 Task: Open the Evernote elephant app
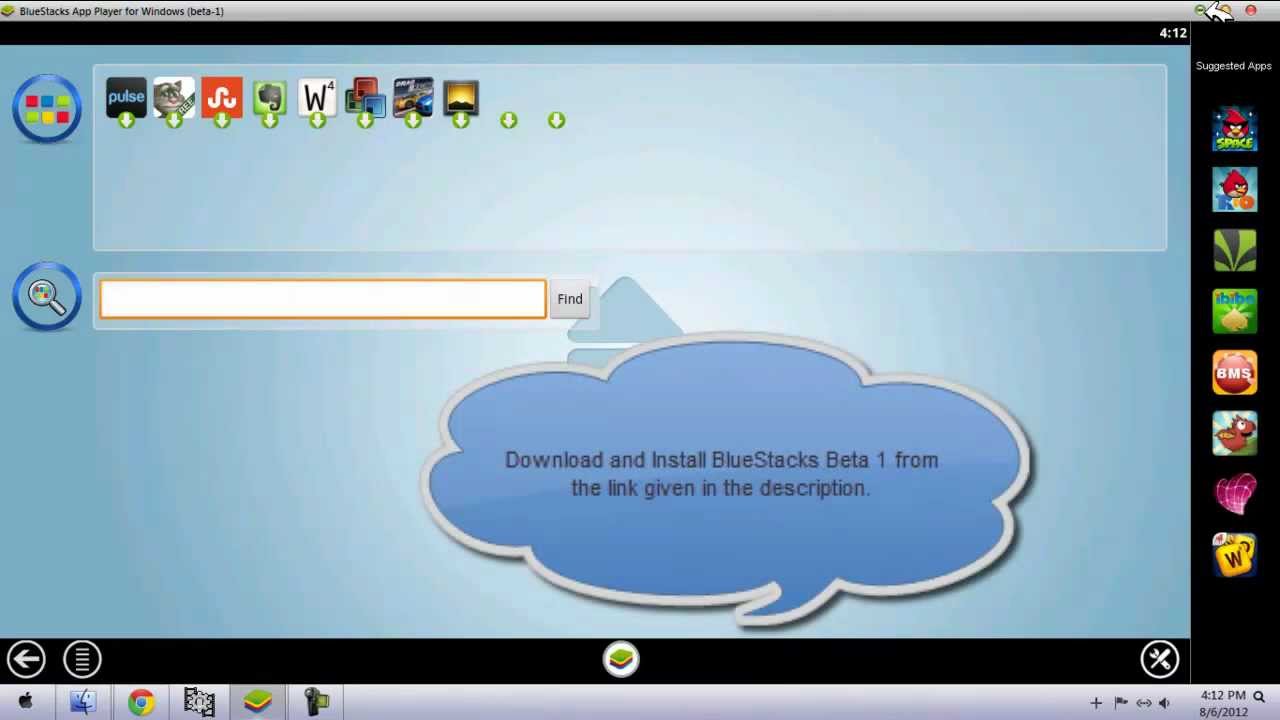[270, 97]
